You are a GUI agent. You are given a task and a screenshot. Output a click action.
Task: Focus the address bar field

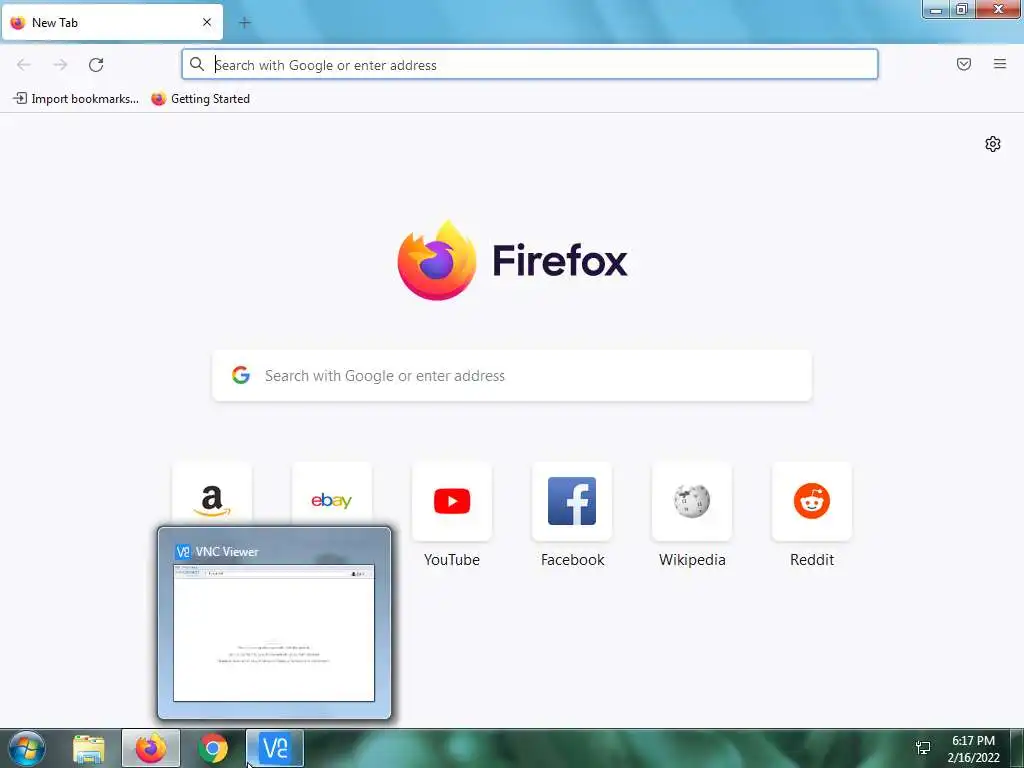[530, 65]
